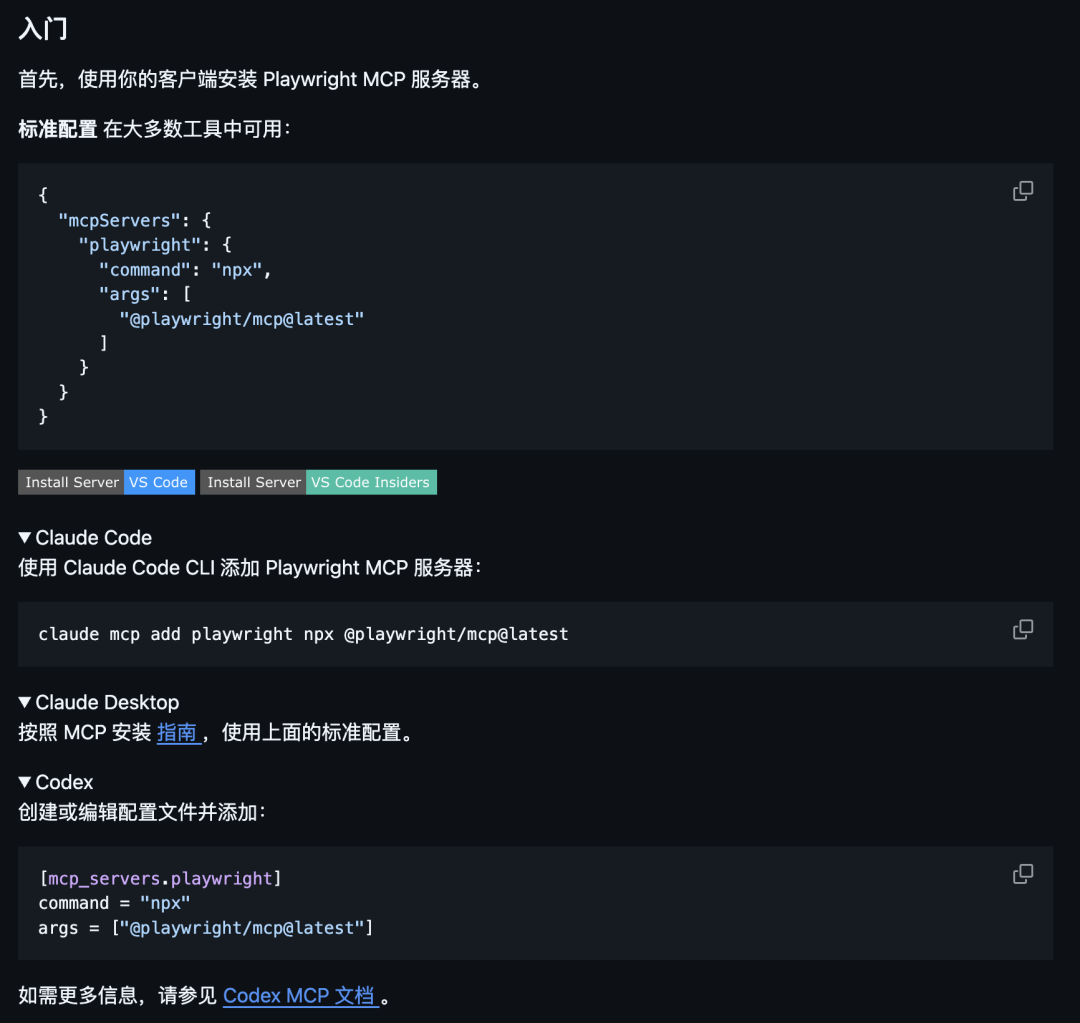Image resolution: width=1080 pixels, height=1023 pixels.
Task: Click the "mcpServers" key line
Action: 135,220
